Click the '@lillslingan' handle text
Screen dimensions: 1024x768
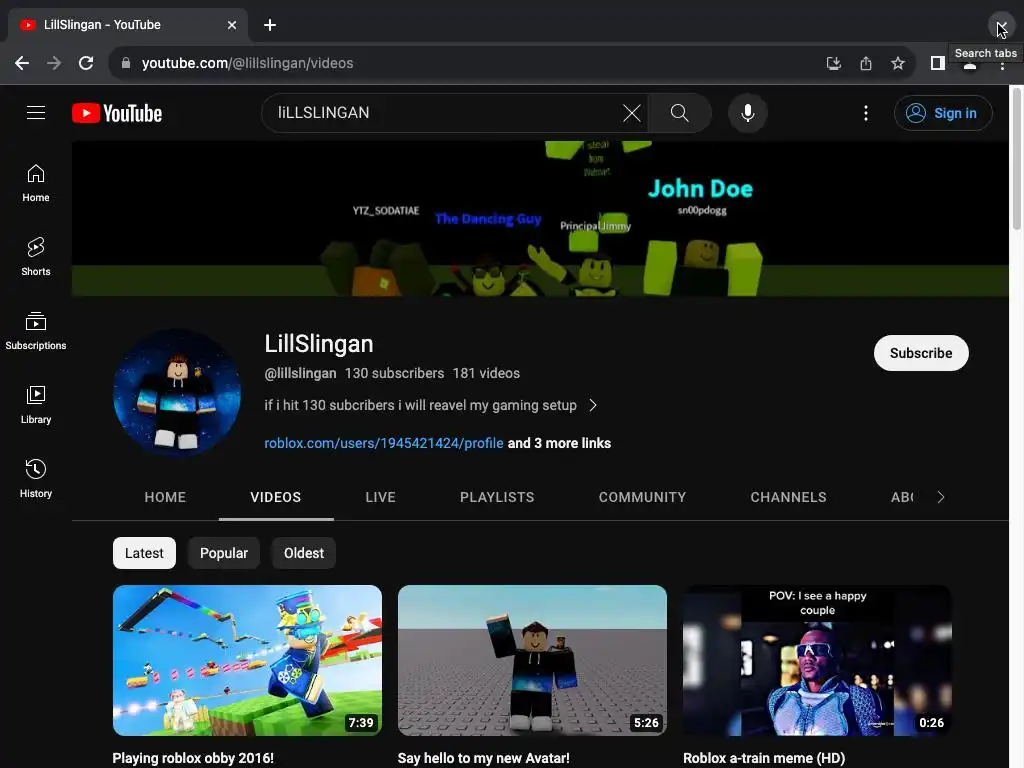point(300,373)
